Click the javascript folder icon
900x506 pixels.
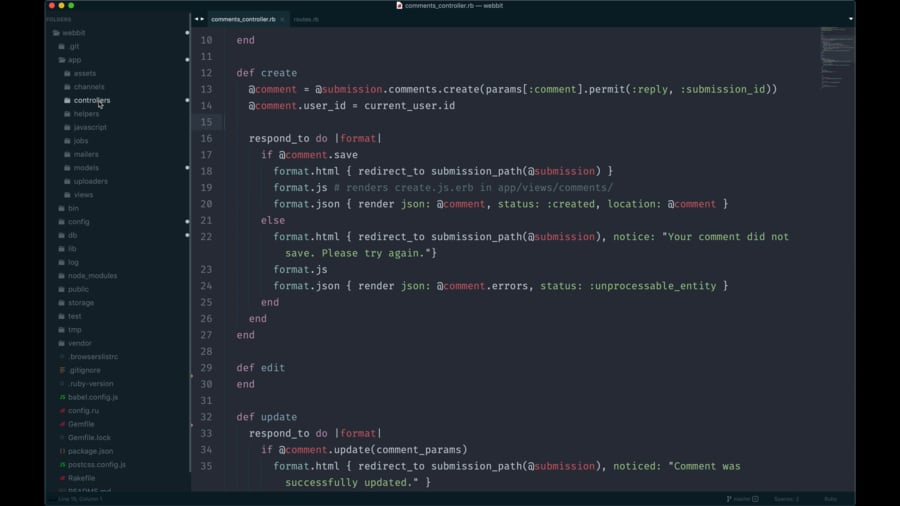[67, 127]
